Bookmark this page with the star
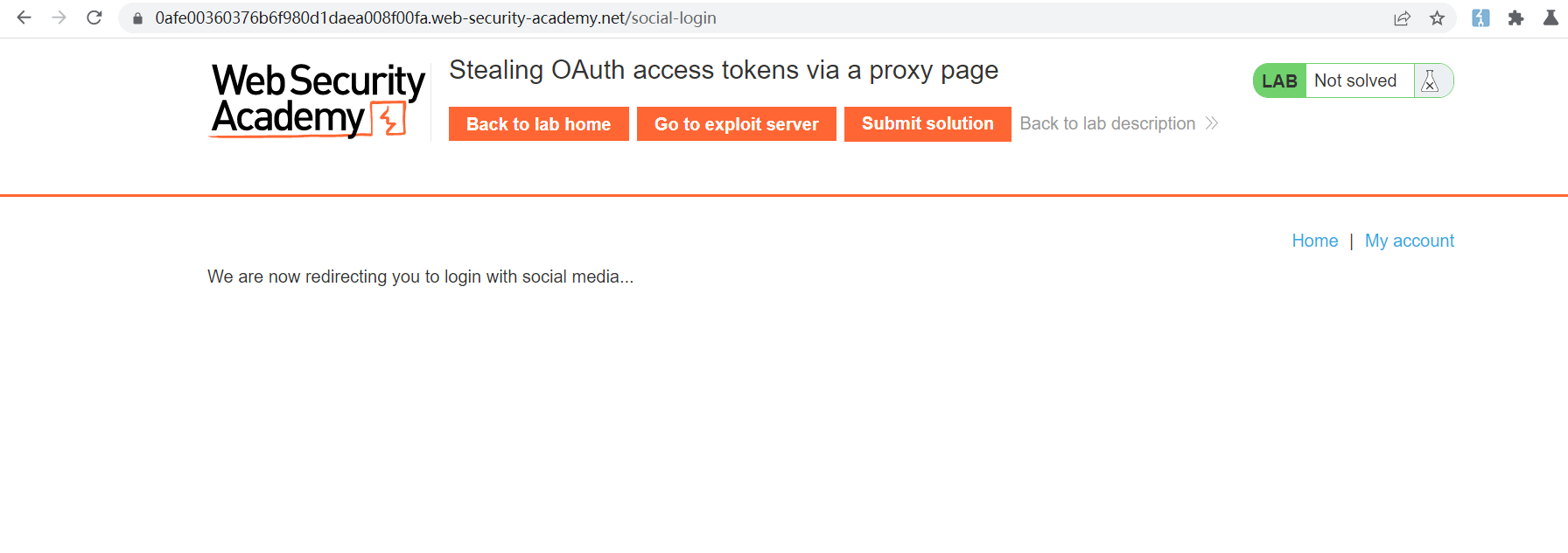The height and width of the screenshot is (553, 1568). [1437, 18]
